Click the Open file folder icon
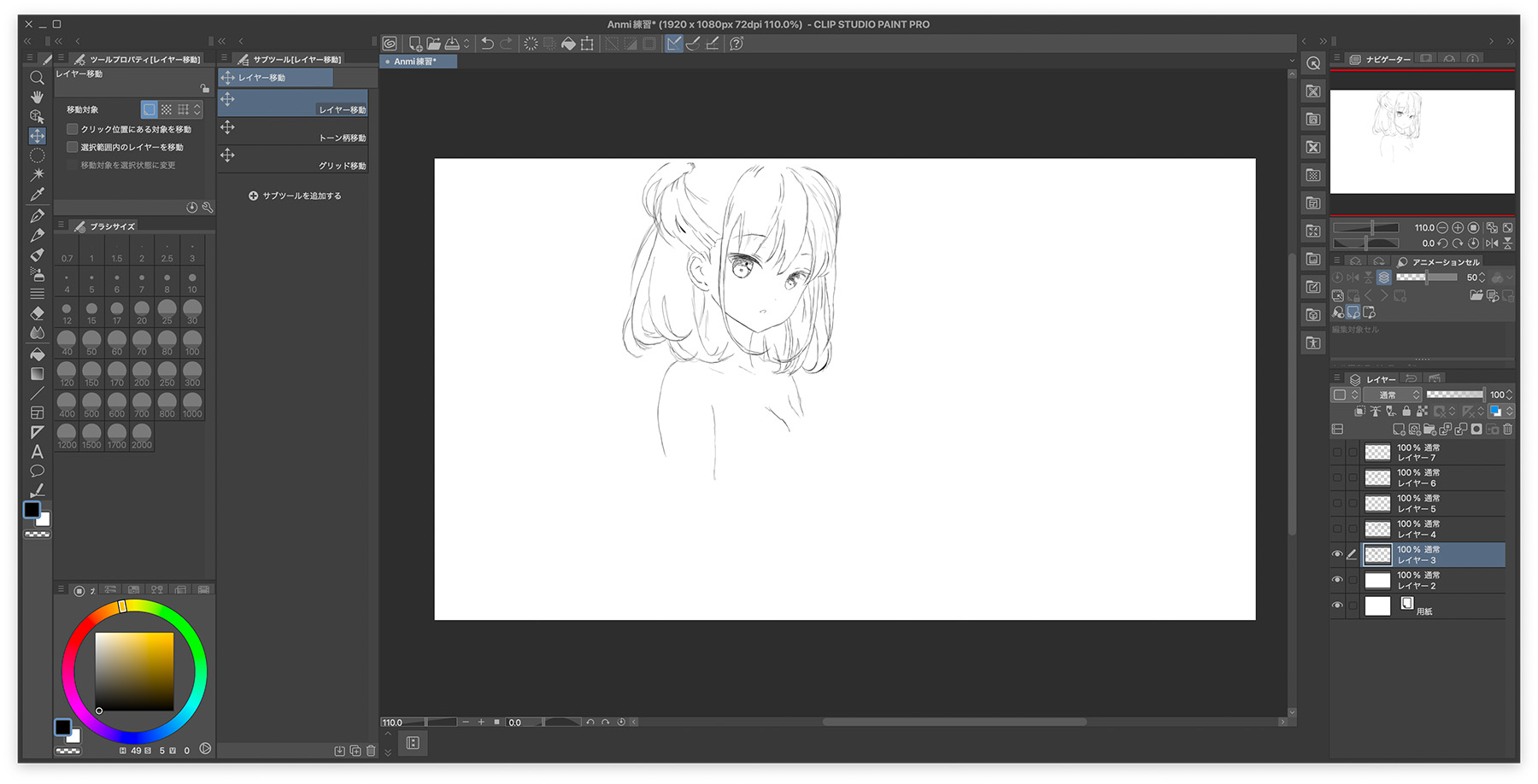 point(433,44)
